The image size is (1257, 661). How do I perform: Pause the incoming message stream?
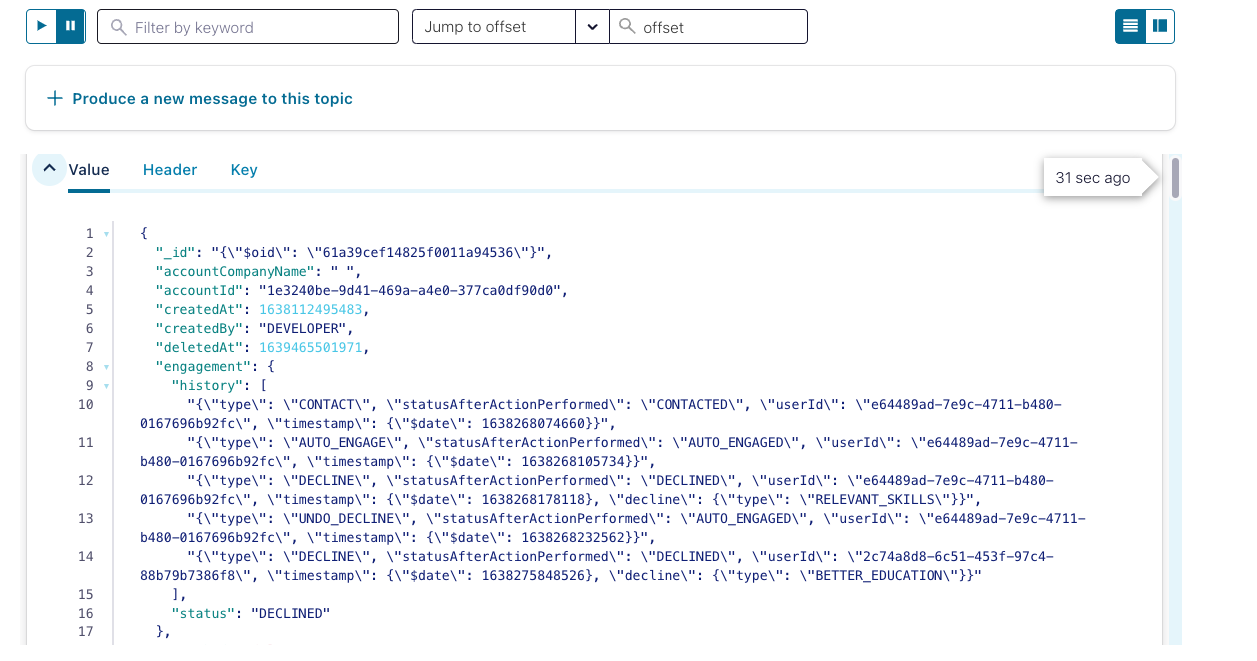click(x=70, y=26)
